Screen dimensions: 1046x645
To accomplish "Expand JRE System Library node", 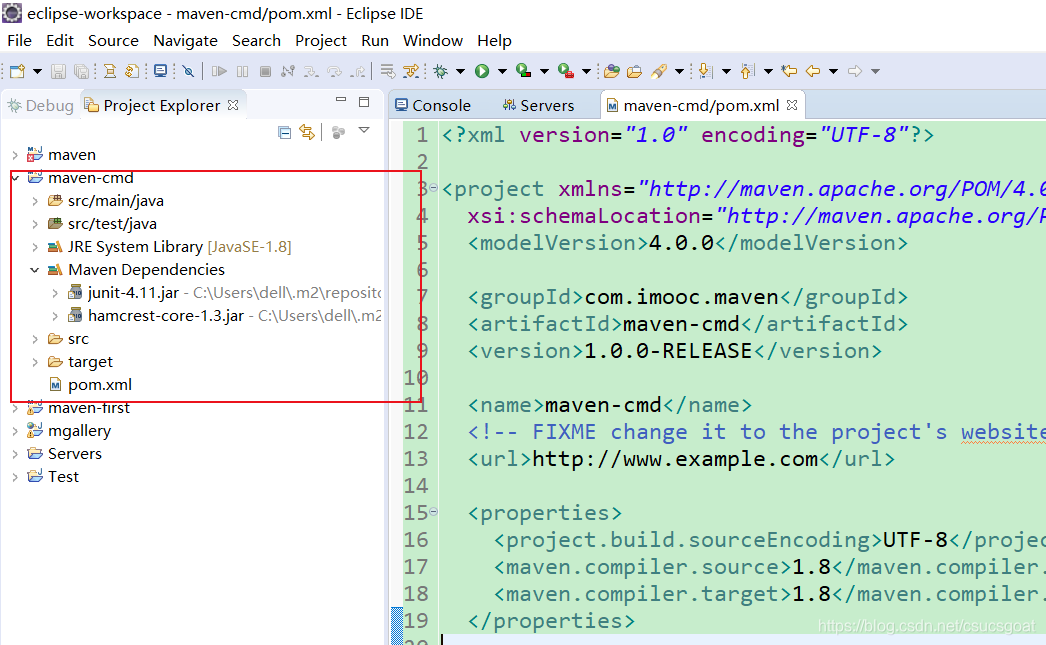I will (x=35, y=247).
